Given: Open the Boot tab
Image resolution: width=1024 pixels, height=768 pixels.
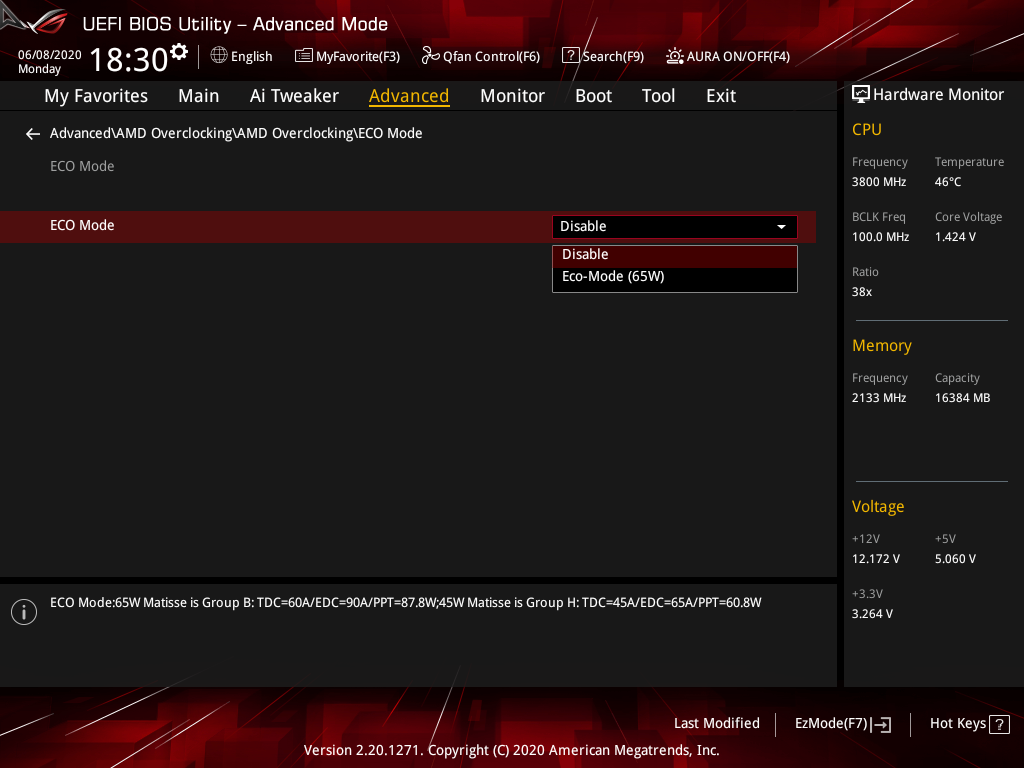Looking at the screenshot, I should pyautogui.click(x=593, y=96).
